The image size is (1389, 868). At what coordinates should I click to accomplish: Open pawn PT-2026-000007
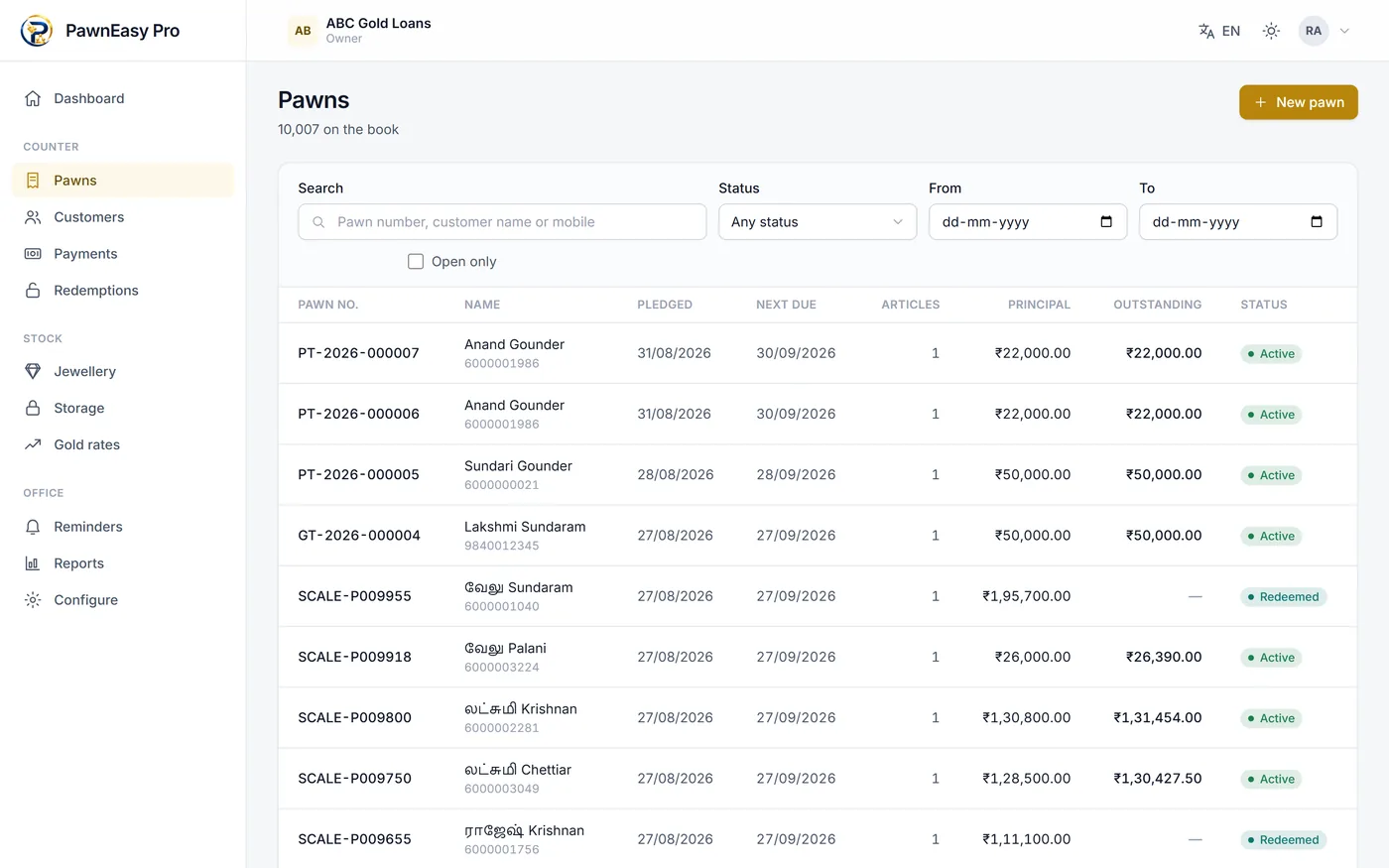coord(358,353)
